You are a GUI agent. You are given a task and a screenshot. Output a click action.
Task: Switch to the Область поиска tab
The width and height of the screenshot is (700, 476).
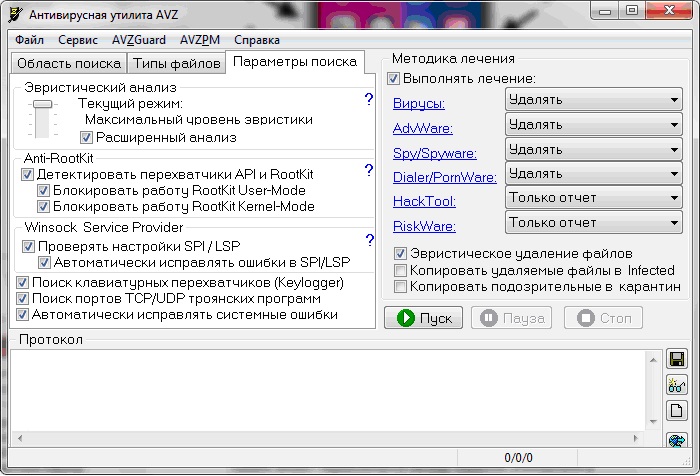click(69, 63)
